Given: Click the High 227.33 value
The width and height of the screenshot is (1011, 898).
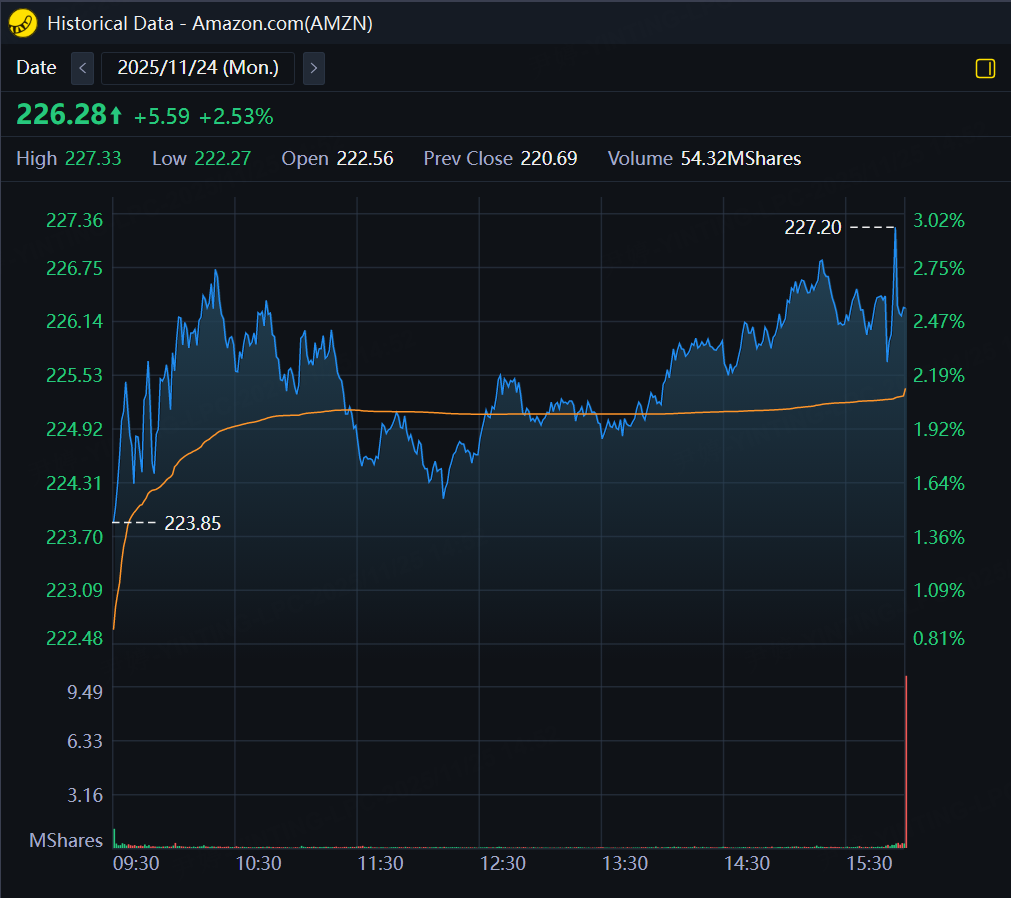Looking at the screenshot, I should click(x=93, y=158).
